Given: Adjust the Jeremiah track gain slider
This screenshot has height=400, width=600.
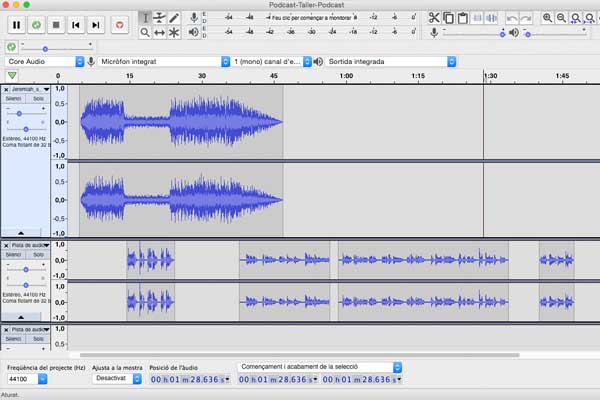Looking at the screenshot, I should (x=26, y=114).
